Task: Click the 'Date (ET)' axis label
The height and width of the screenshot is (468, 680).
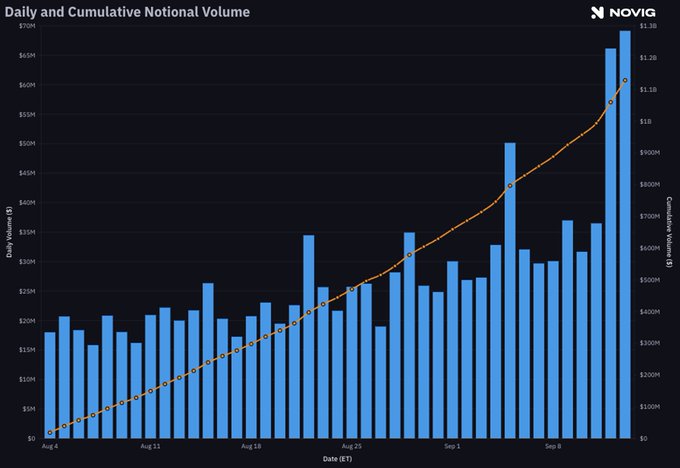Action: coord(337,458)
